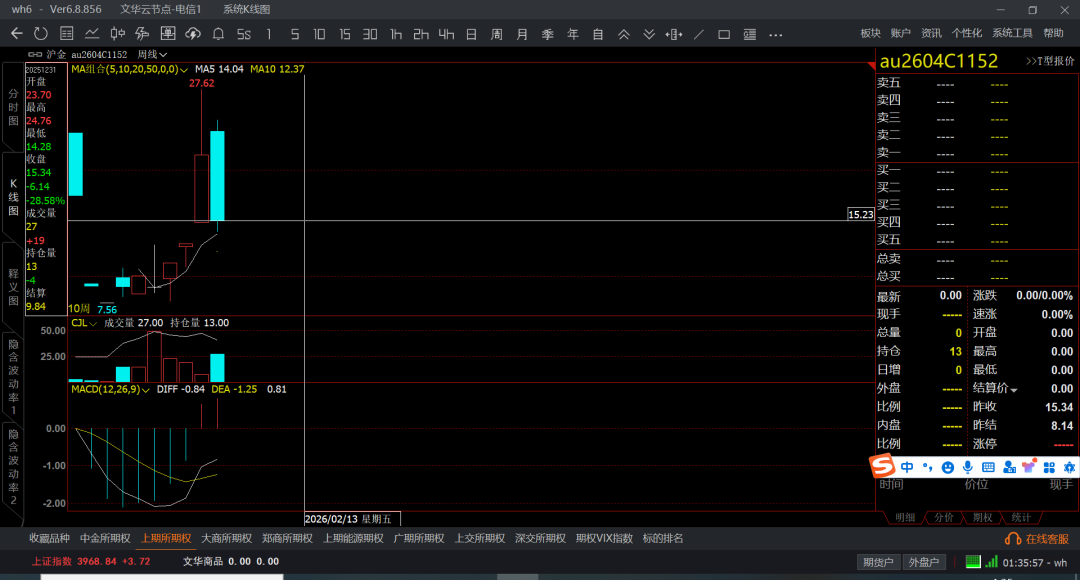The image size is (1080, 580).
Task: Open the MA组合 indicator dropdown
Action: 128,69
